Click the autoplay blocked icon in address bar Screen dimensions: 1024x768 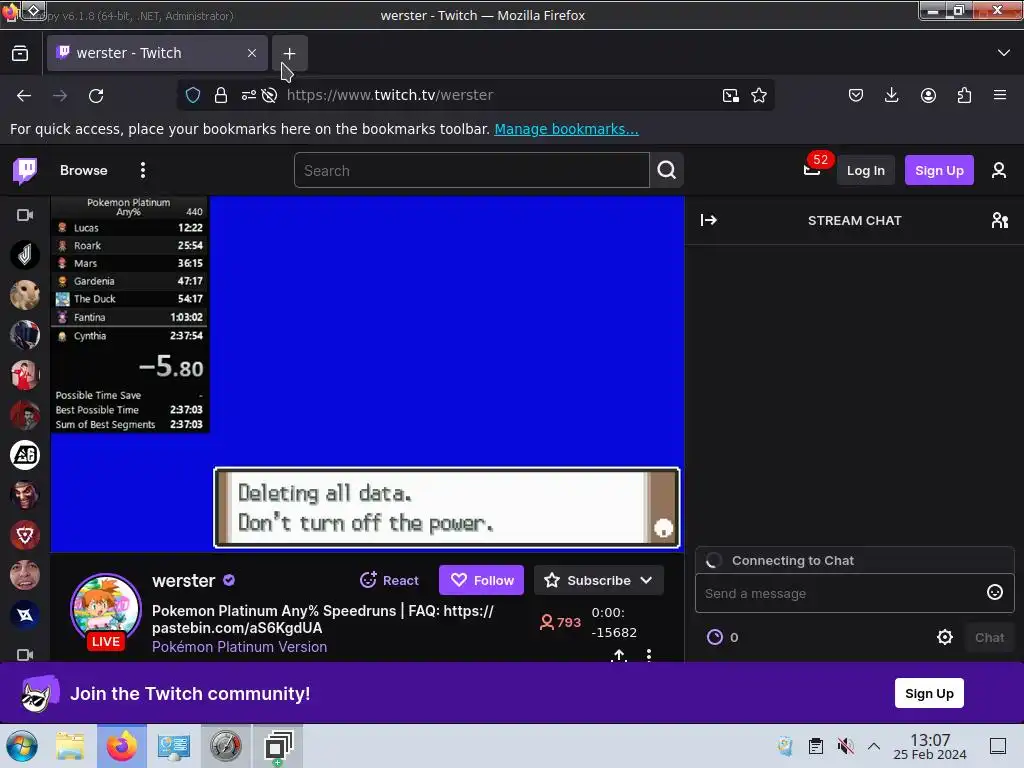269,95
